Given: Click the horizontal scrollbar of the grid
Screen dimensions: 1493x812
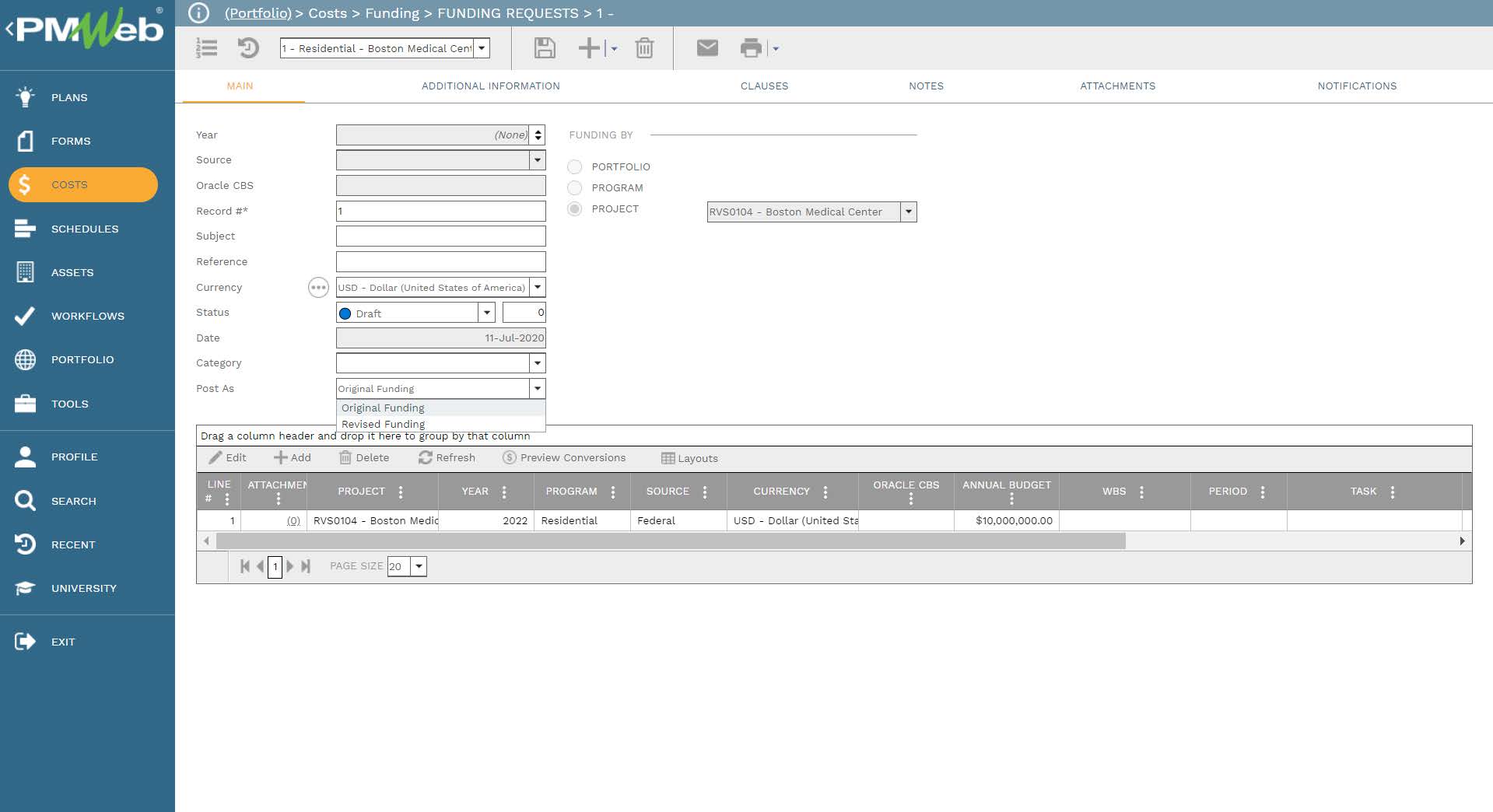Looking at the screenshot, I should 671,541.
